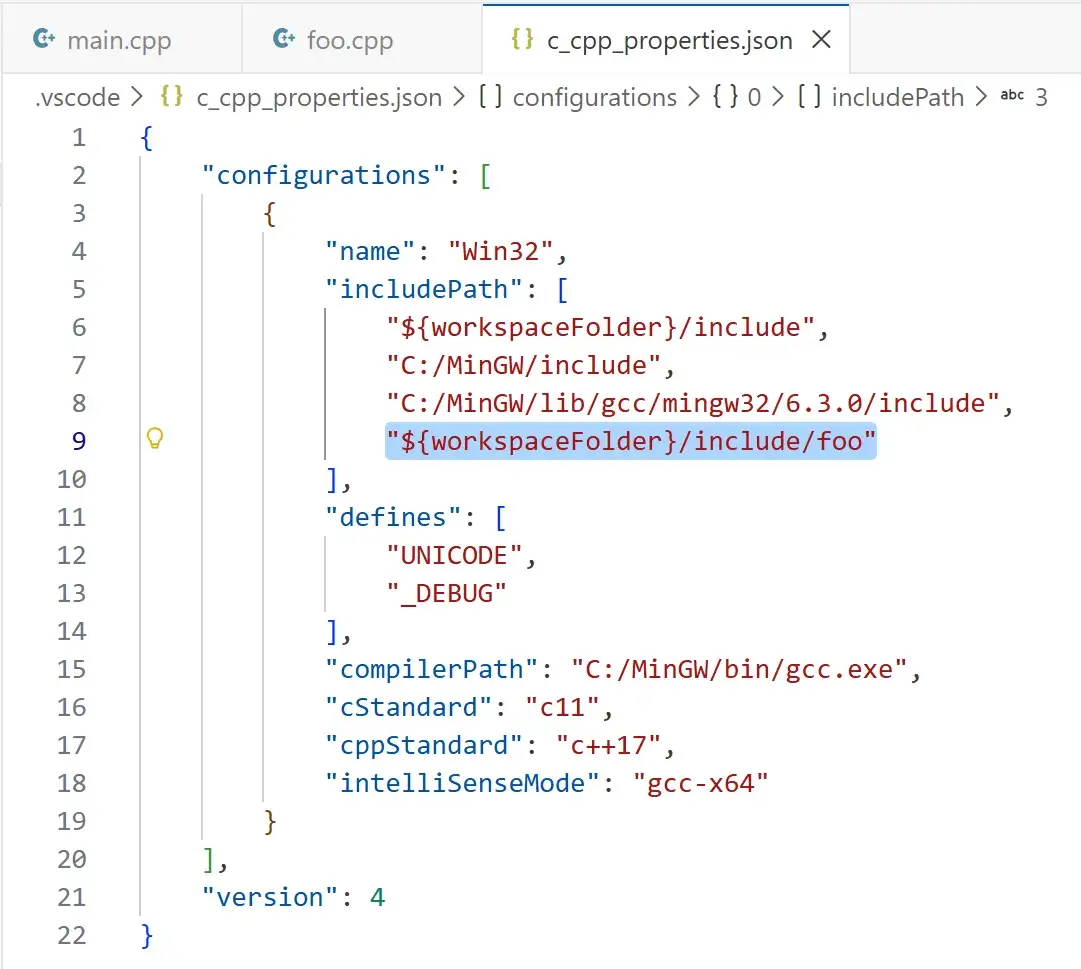This screenshot has width=1081, height=969.
Task: Click line number 9 in the gutter
Action: coord(79,441)
